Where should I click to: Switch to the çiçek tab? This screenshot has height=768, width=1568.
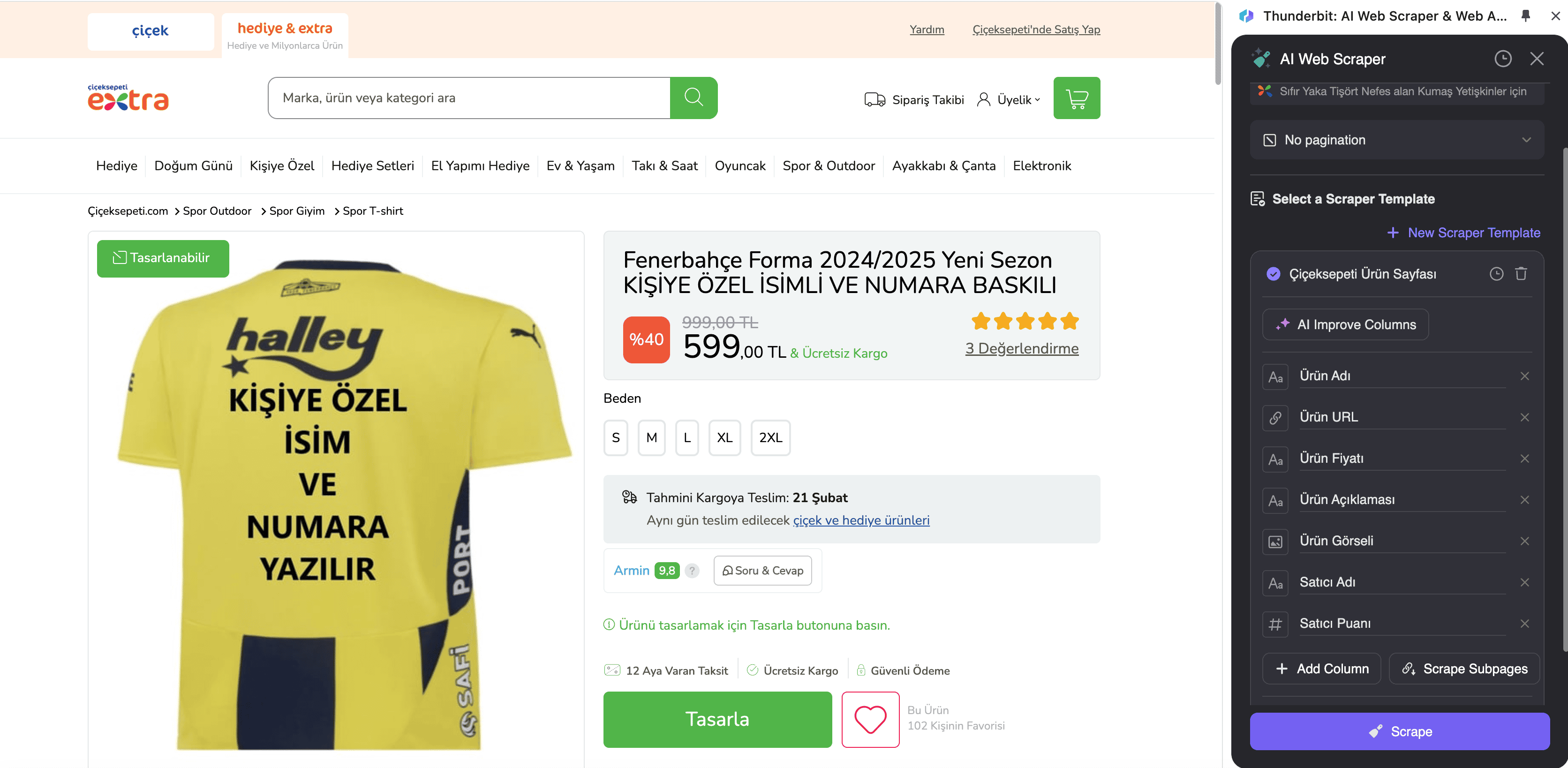151,31
